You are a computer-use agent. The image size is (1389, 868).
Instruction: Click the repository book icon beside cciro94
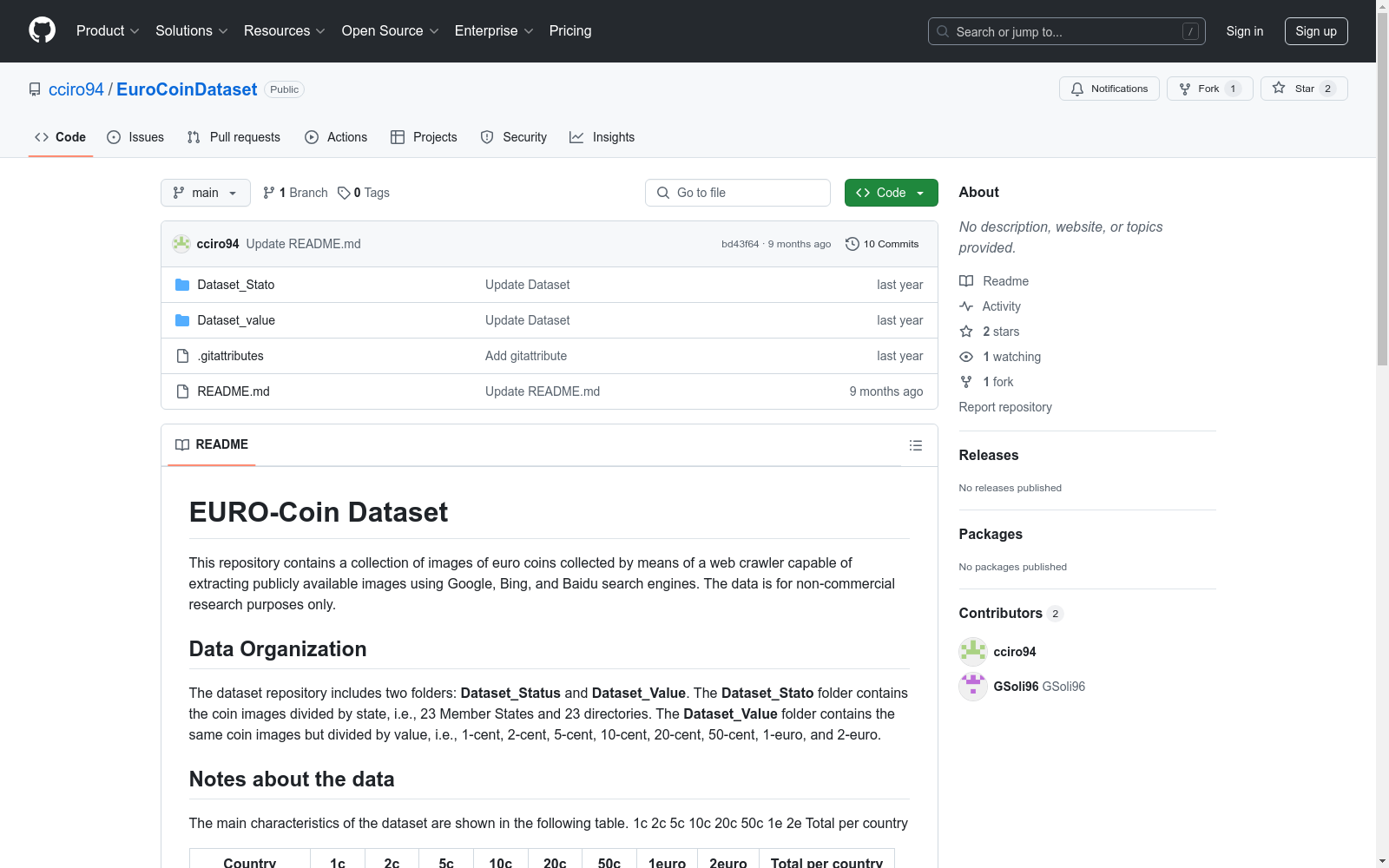point(35,89)
